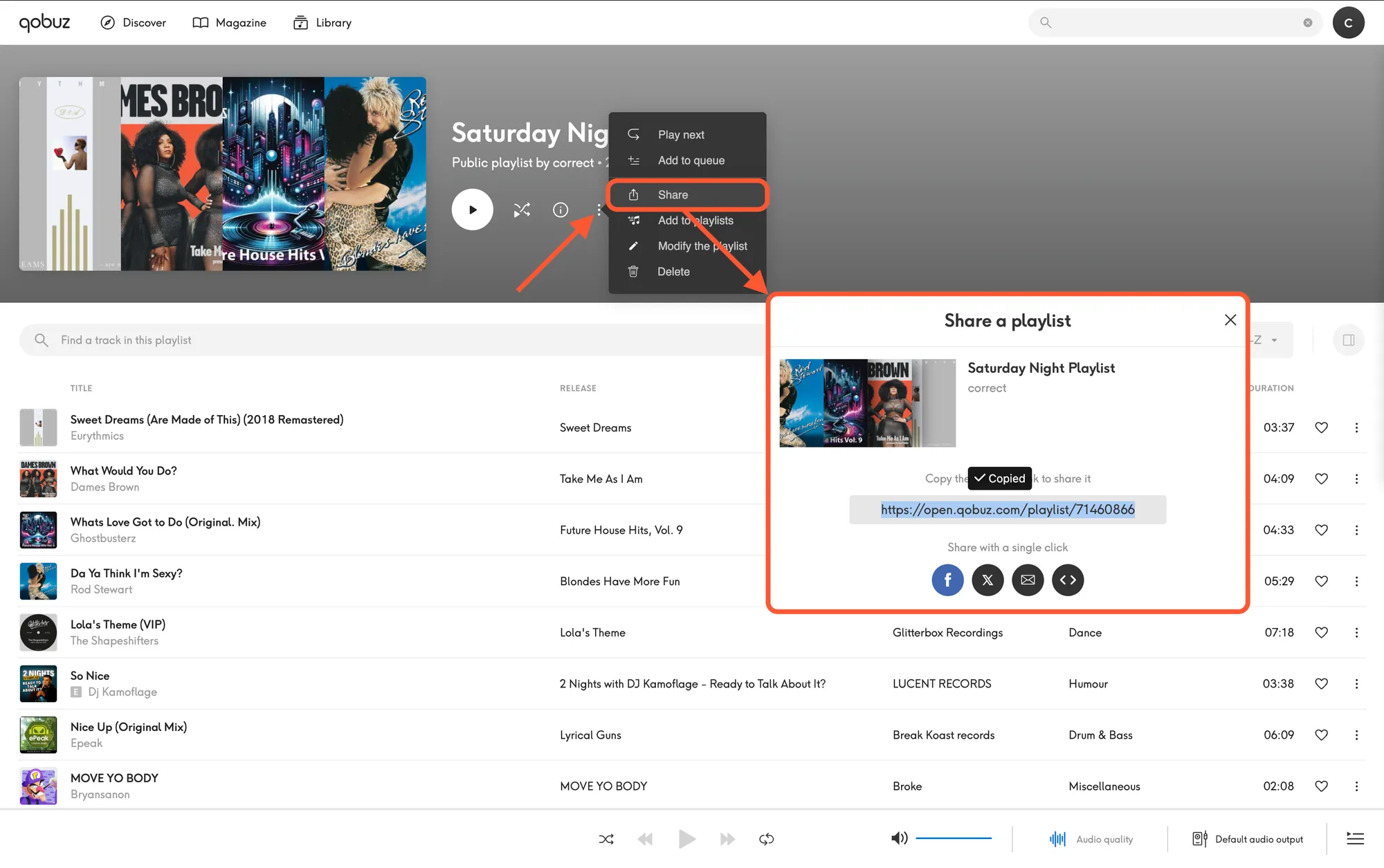1384x868 pixels.
Task: Choose Add to queue in menu
Action: pos(687,160)
